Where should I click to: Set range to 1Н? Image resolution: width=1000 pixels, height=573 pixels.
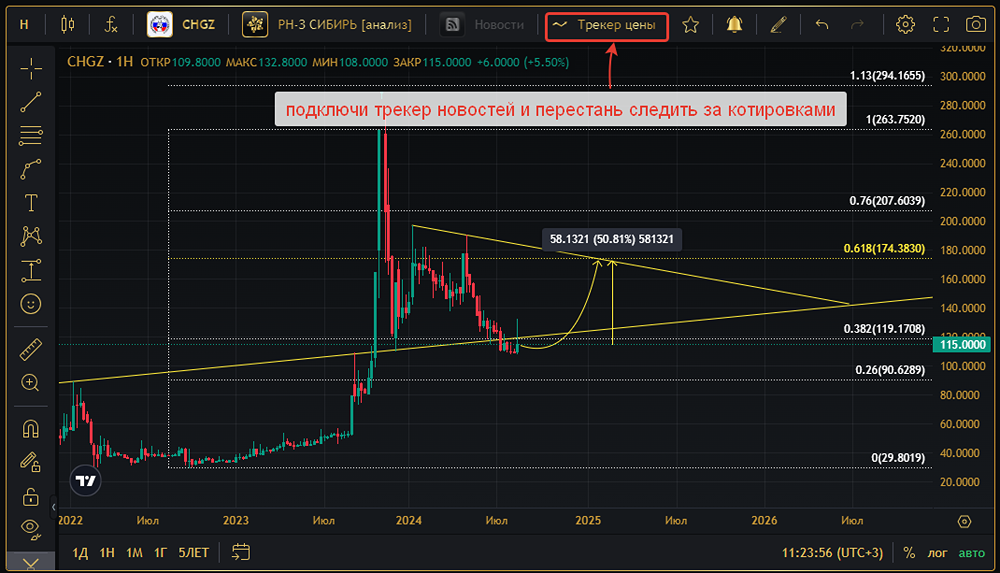(107, 553)
